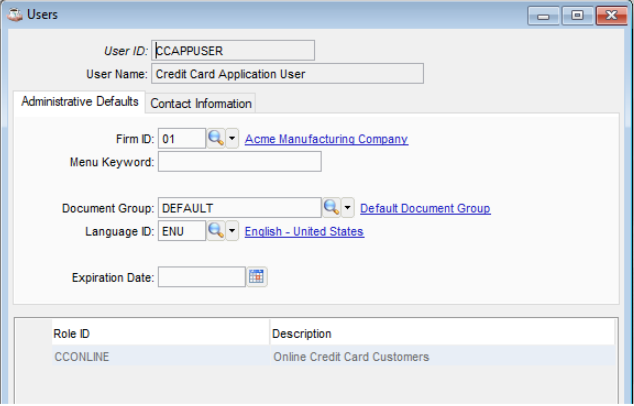Click the Language ID search icon
This screenshot has width=634, height=406.
point(215,231)
